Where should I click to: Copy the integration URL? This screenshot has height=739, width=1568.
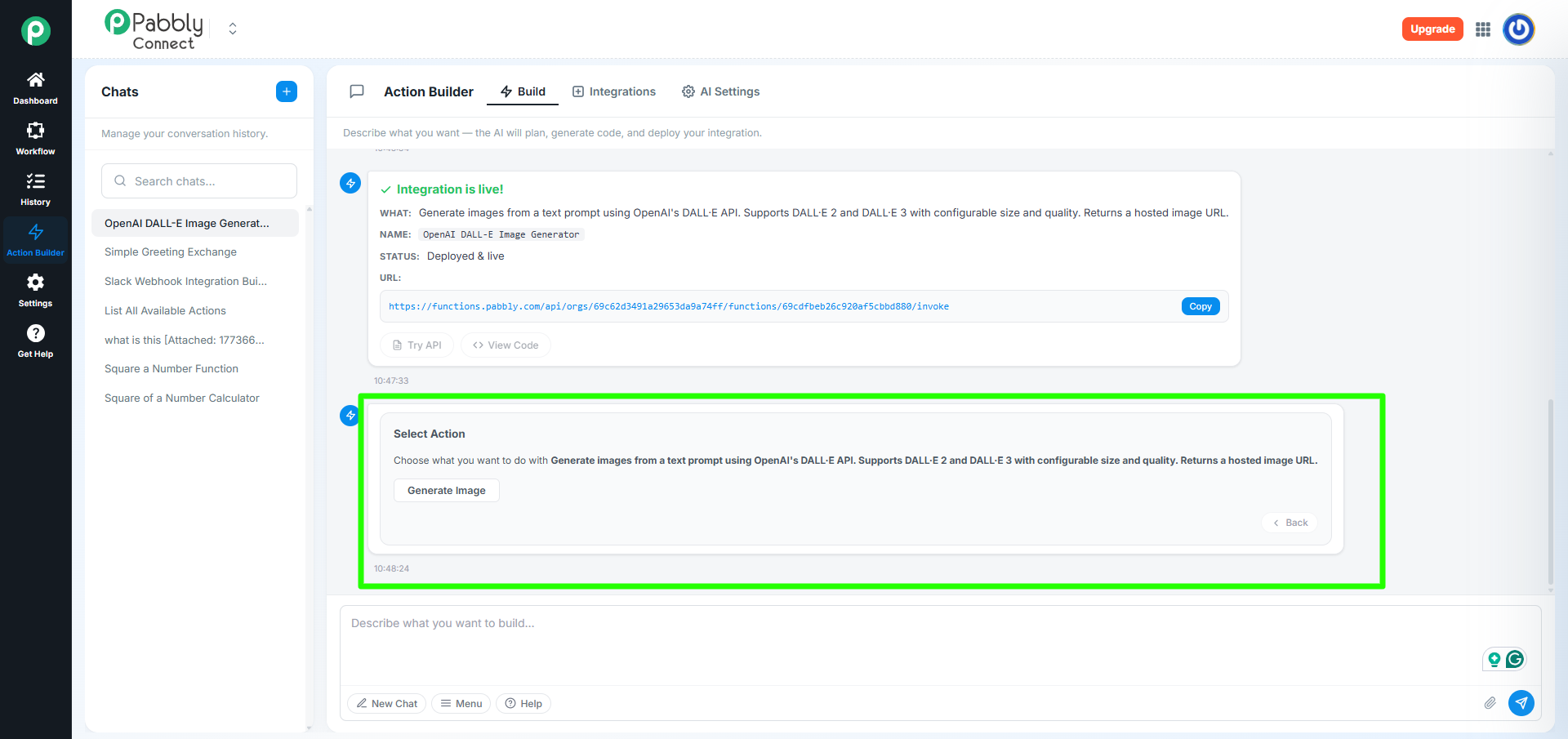[1200, 306]
